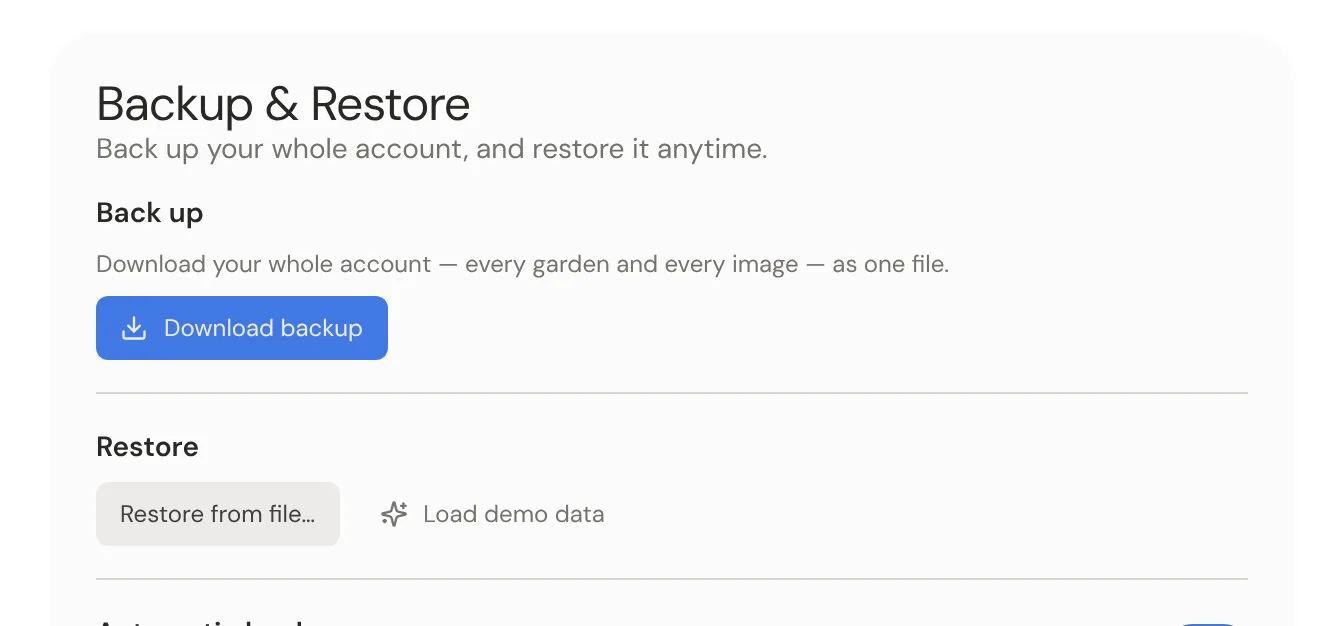
Task: Click the 'Download your whole account' description text
Action: (522, 265)
